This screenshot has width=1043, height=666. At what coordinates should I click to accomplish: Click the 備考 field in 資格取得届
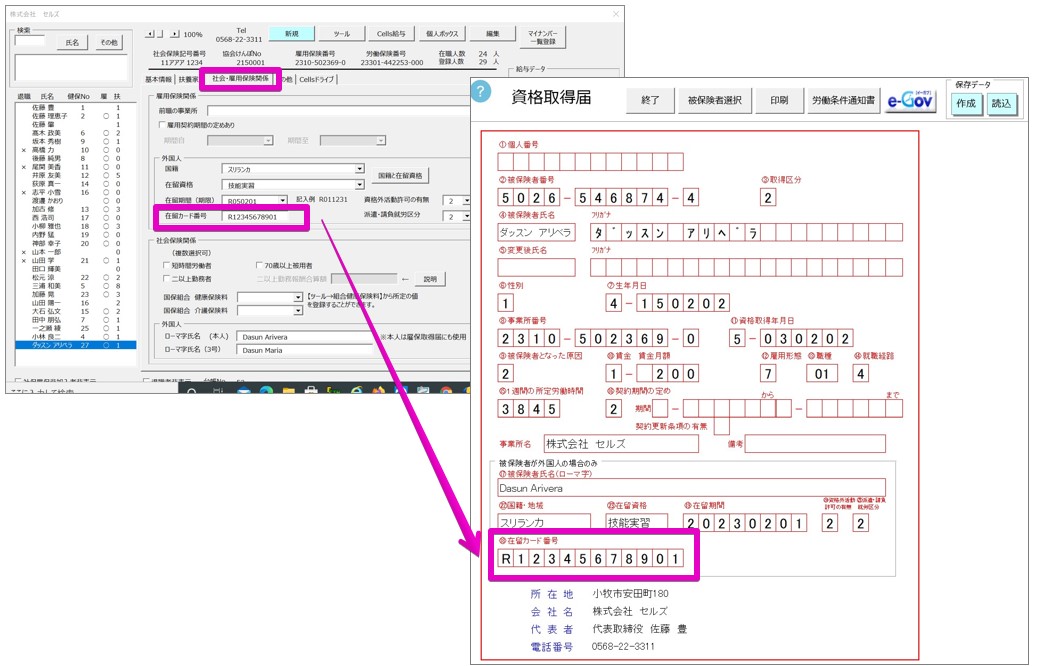pos(815,444)
